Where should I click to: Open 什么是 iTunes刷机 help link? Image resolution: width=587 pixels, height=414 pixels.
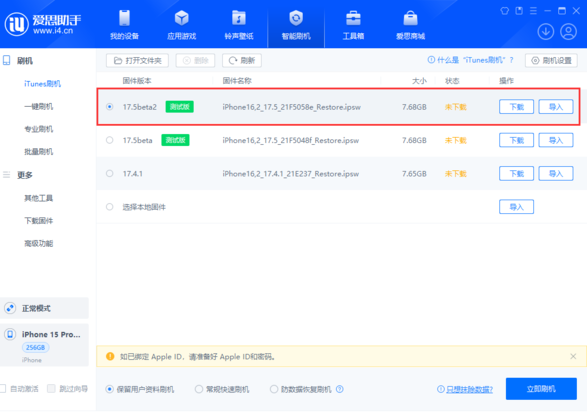coord(471,60)
